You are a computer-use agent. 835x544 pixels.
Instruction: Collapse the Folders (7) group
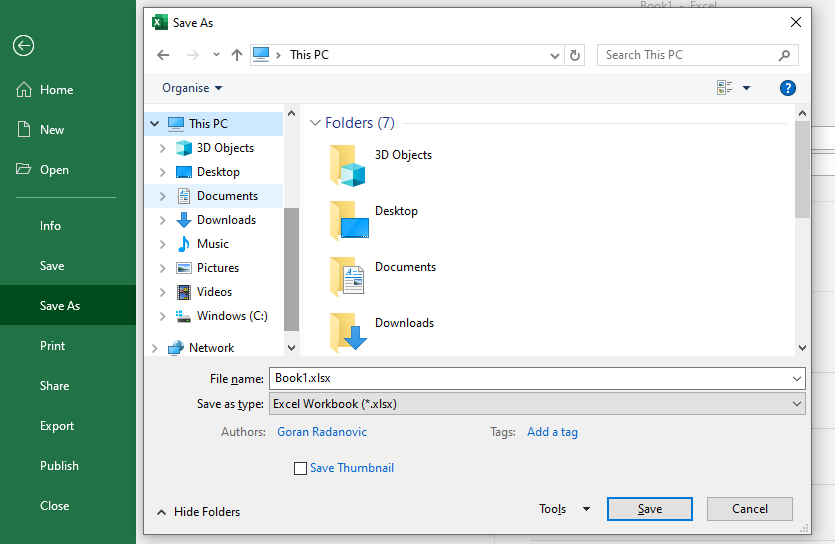[x=315, y=123]
